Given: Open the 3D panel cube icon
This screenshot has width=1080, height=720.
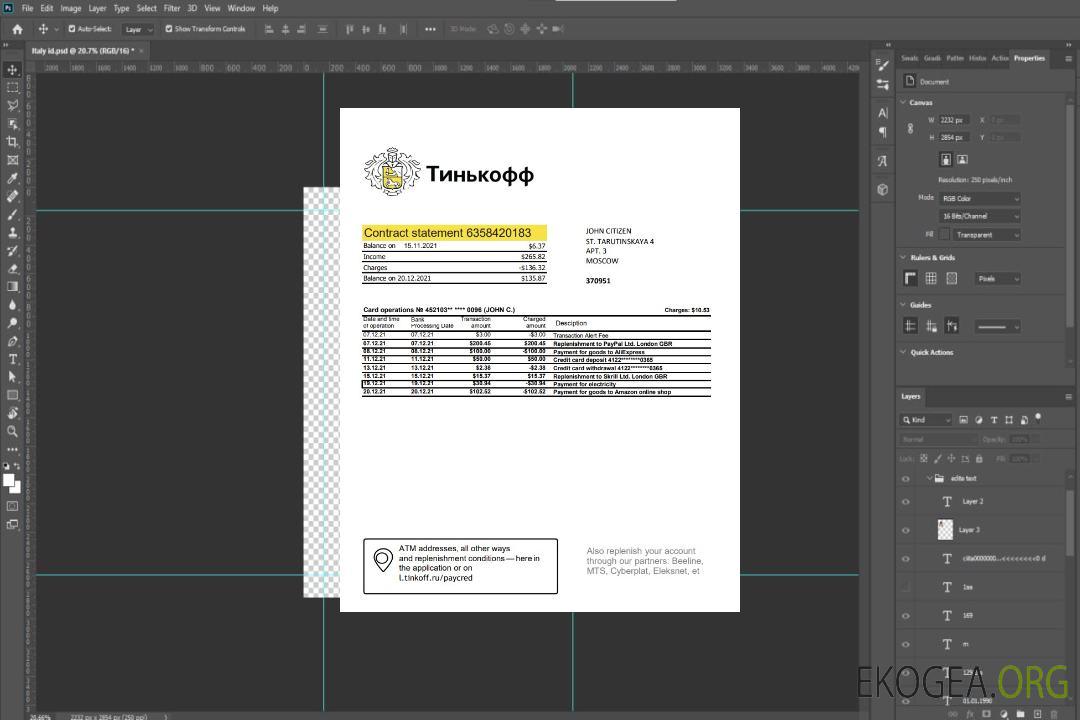Looking at the screenshot, I should [883, 189].
